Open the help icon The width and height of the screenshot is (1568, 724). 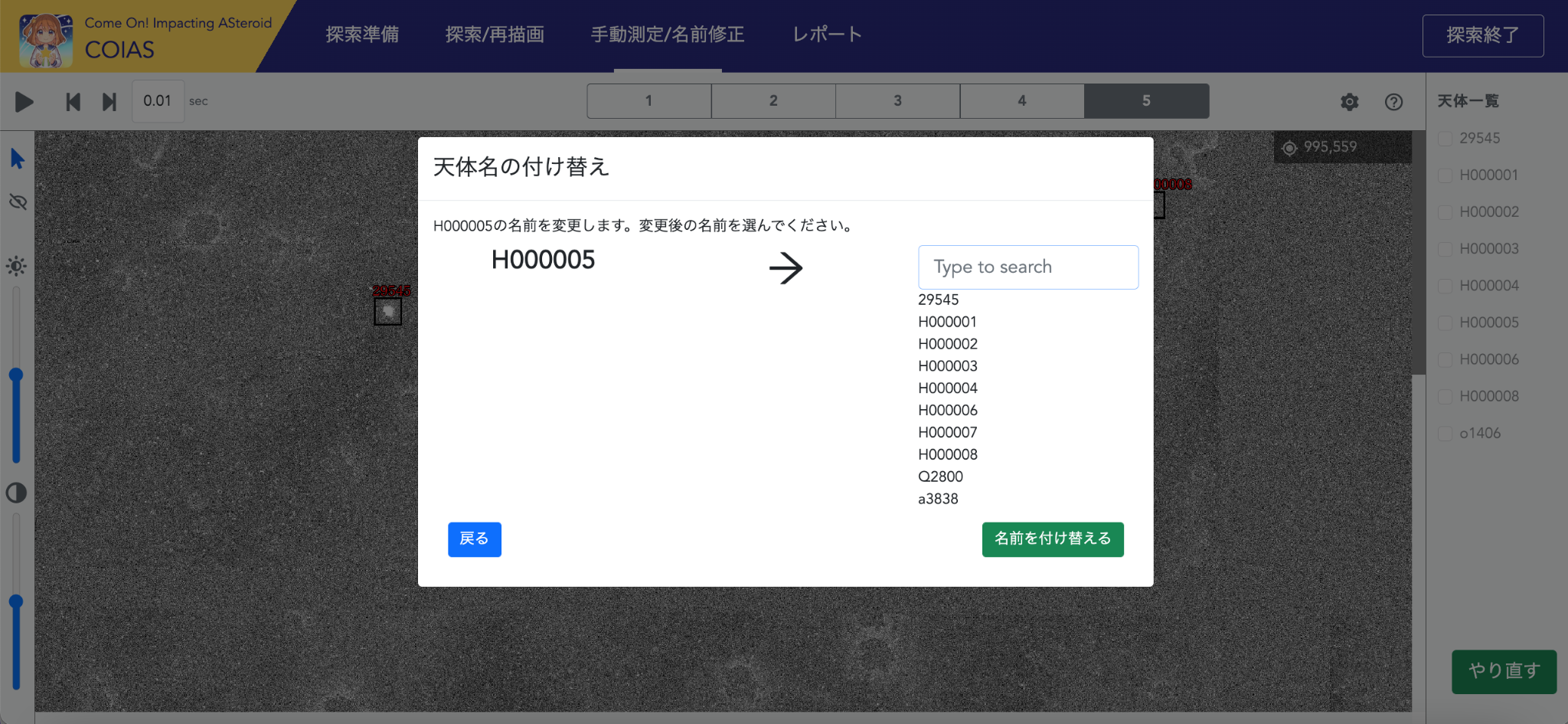pyautogui.click(x=1394, y=101)
